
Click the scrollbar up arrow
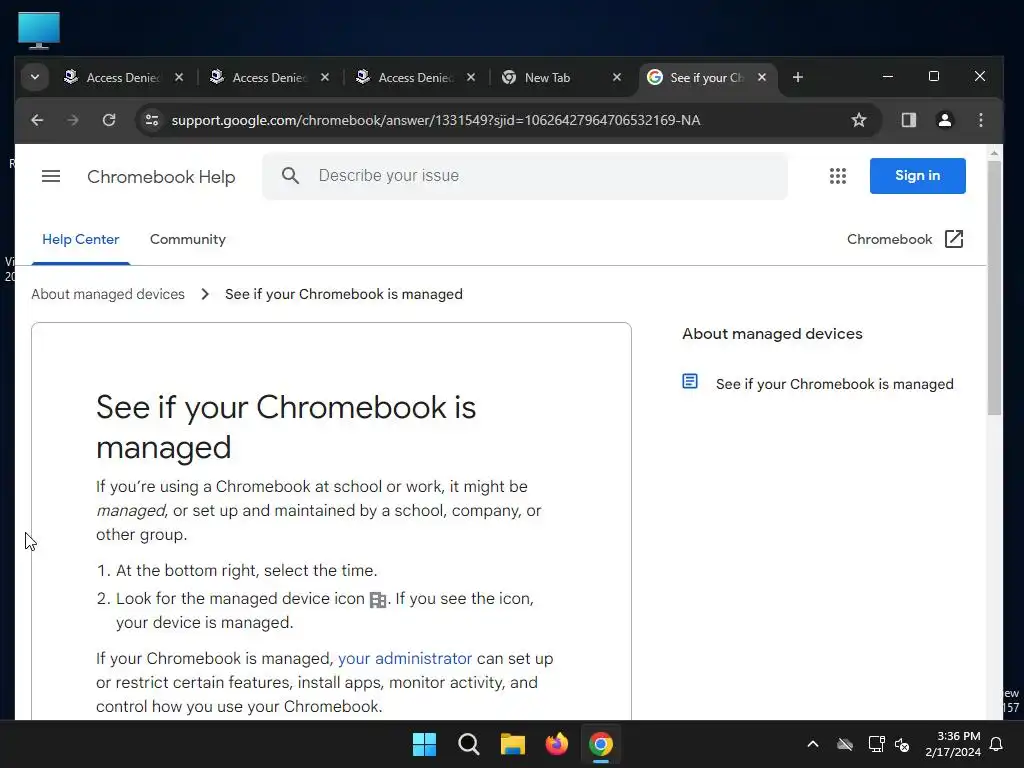pos(994,153)
